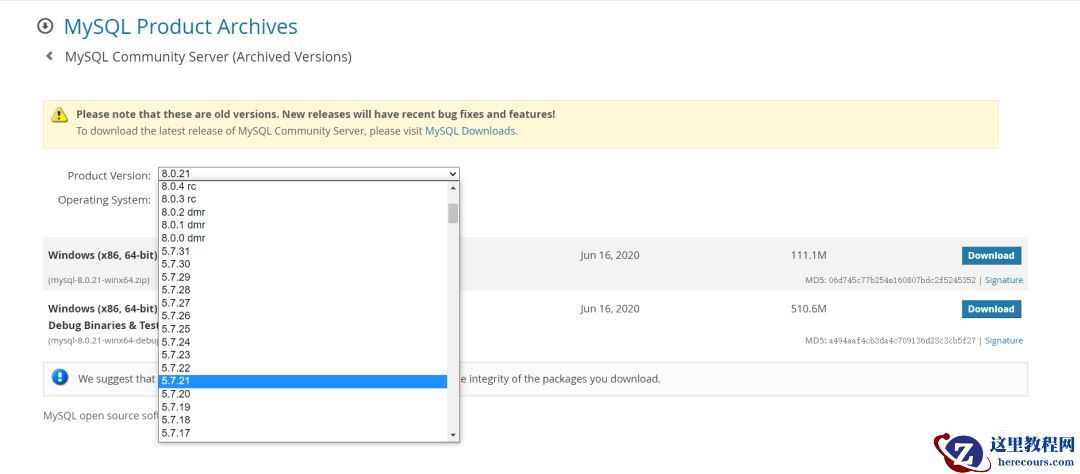The image size is (1080, 474).
Task: Choose version 5.7.22 option
Action: 303,369
